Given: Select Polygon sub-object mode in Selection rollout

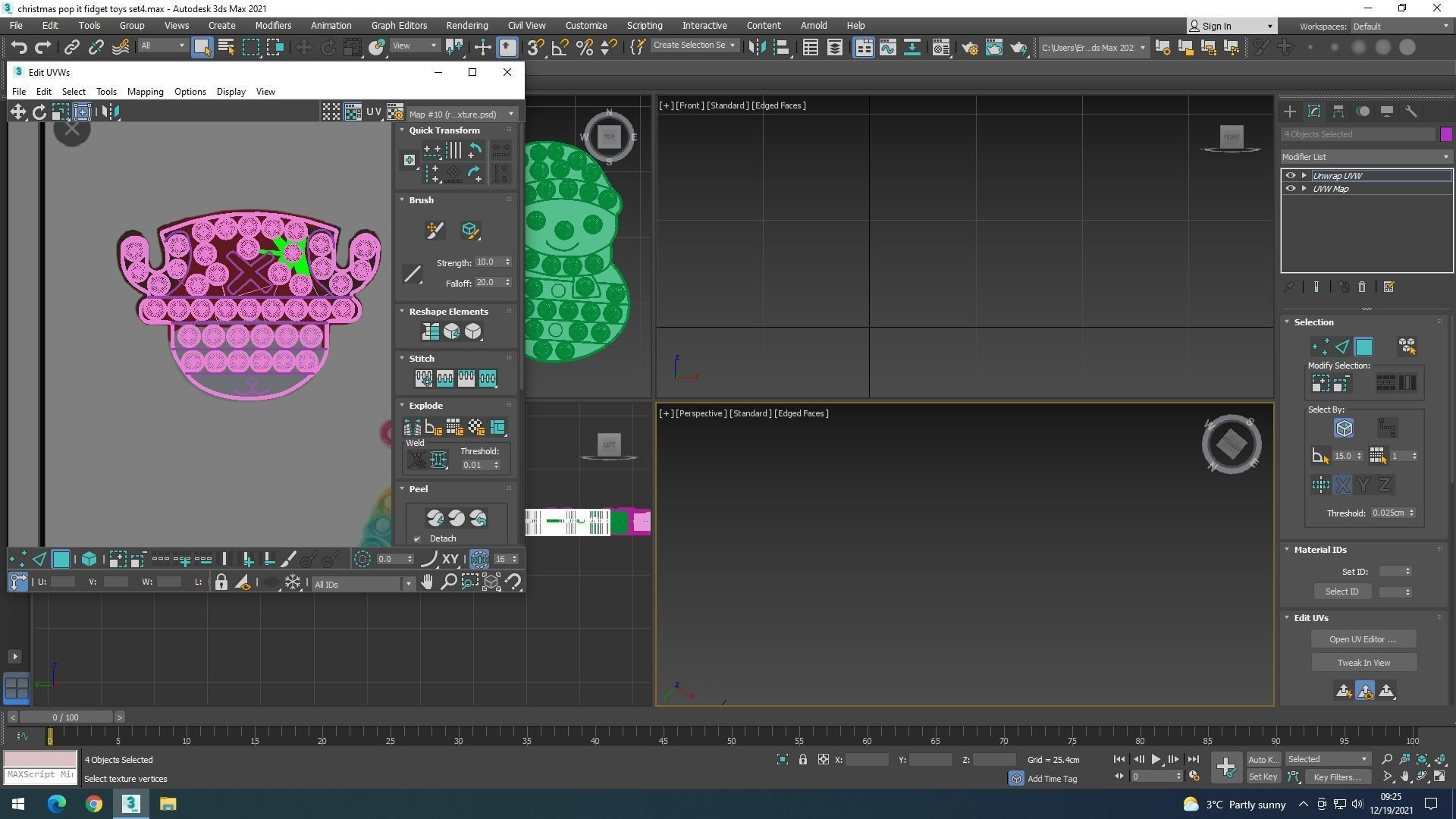Looking at the screenshot, I should (1363, 347).
